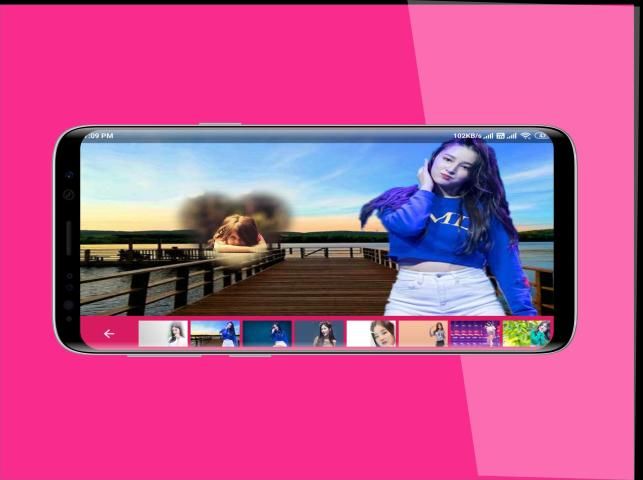This screenshot has height=480, width=643.
Task: Select the first thumbnail with white background
Action: point(163,334)
